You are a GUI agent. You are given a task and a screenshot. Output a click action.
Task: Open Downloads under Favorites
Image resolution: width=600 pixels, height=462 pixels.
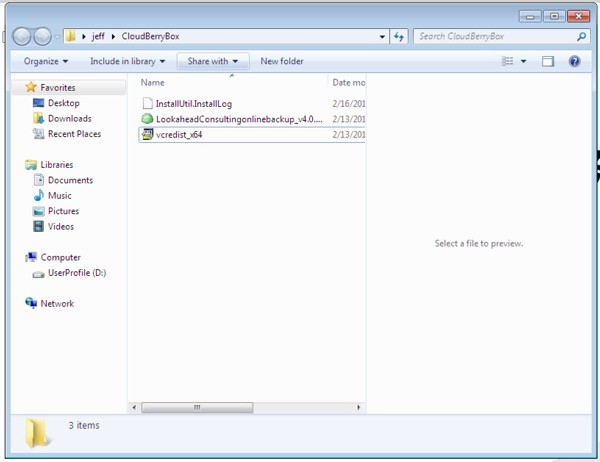(70, 118)
